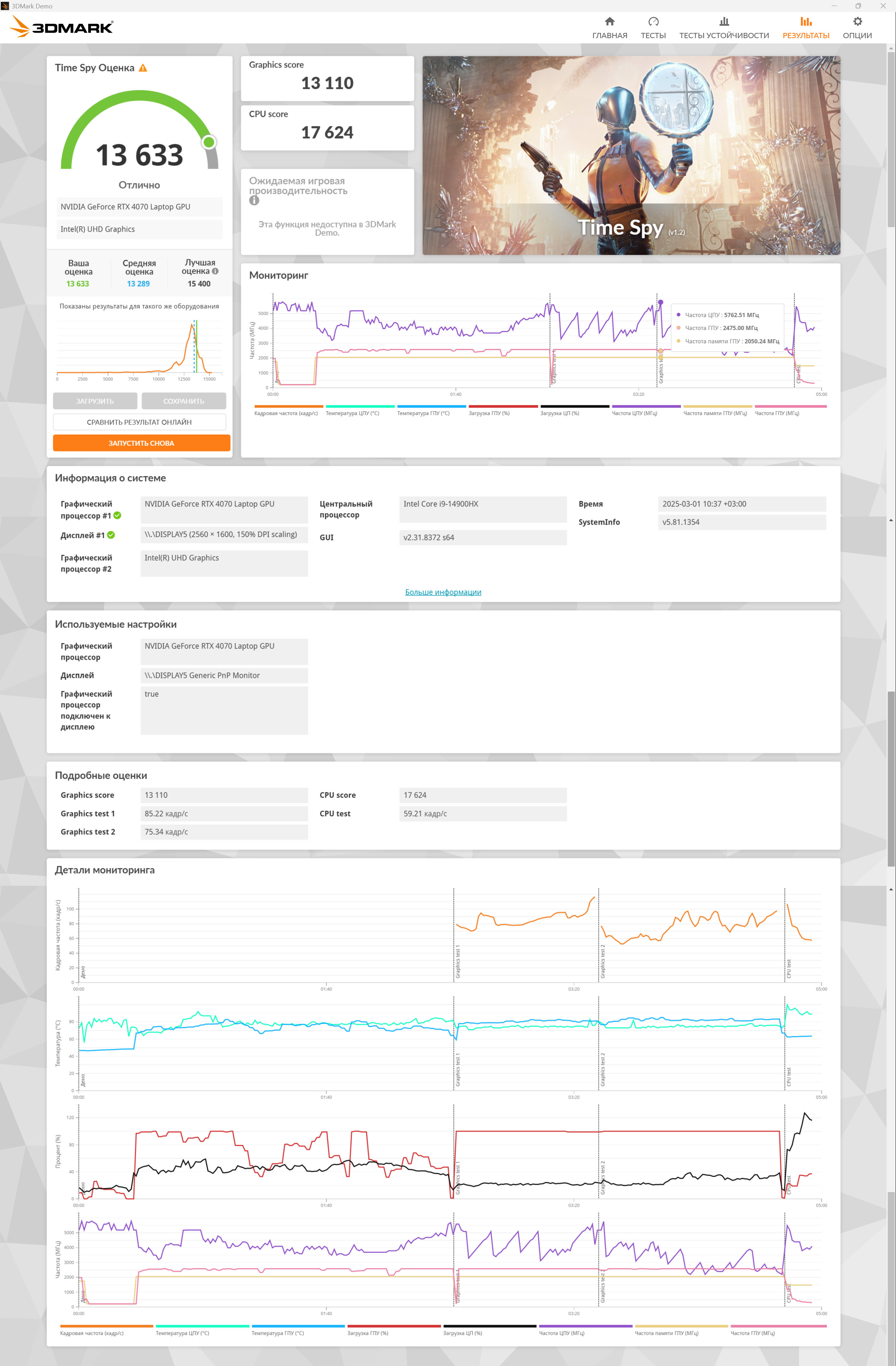Click the Больше информации link
Screen dimensions: 896x1366
pos(443,592)
